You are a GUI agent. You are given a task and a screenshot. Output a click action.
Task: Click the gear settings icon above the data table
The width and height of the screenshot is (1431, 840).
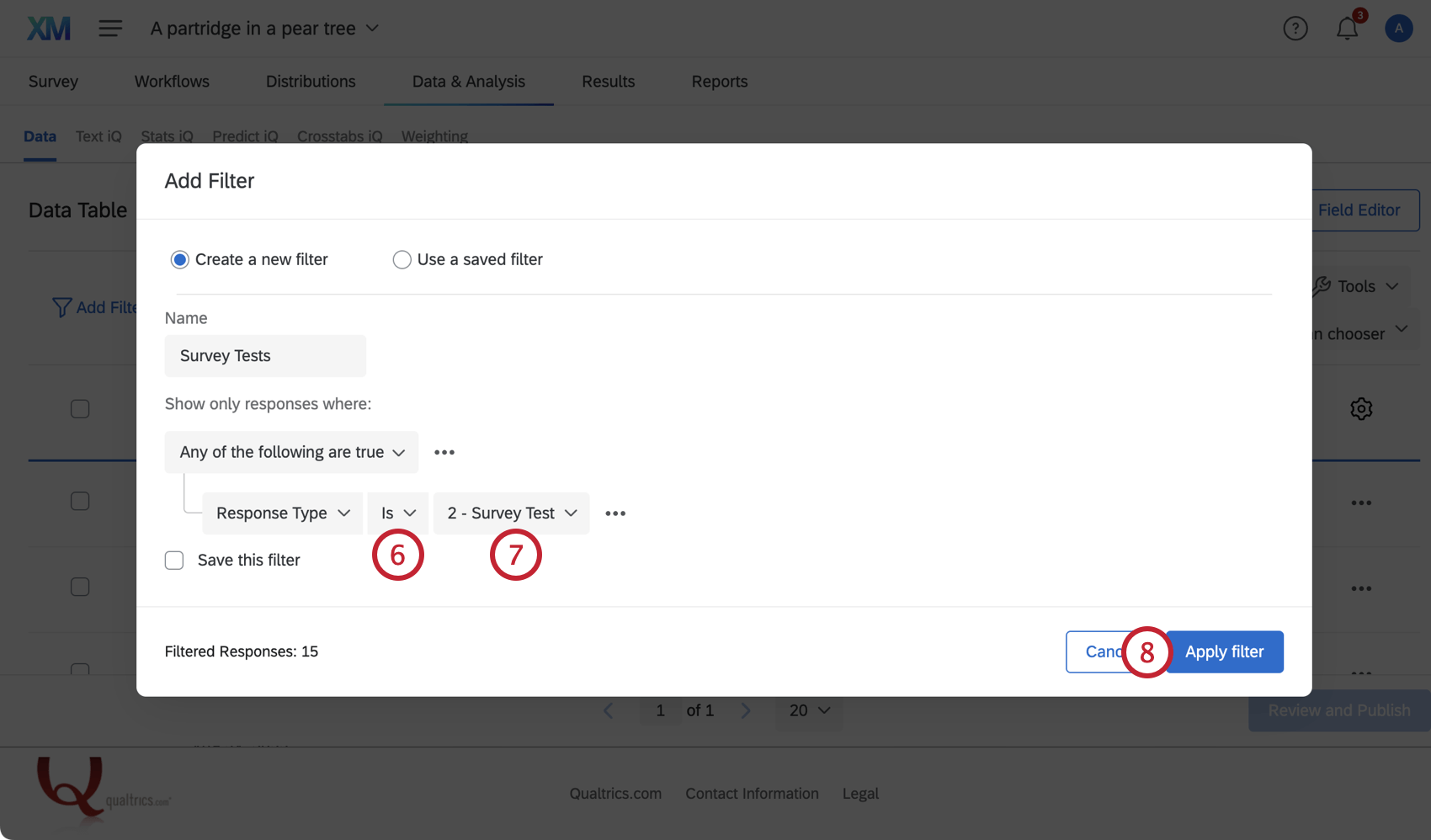tap(1361, 409)
